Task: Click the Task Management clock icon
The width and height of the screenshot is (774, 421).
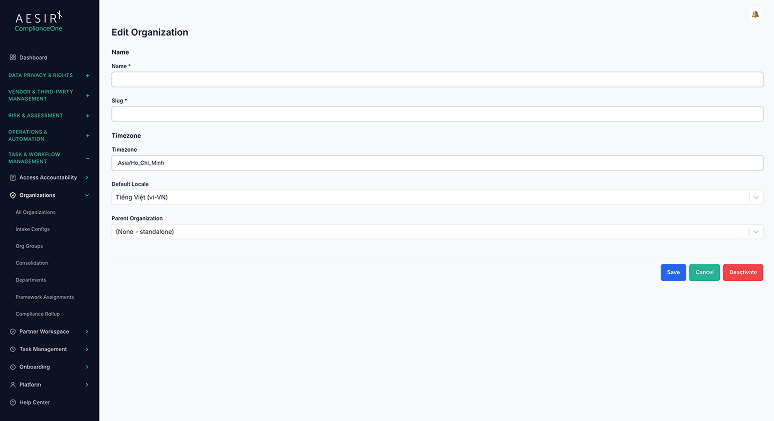Action: tap(13, 349)
